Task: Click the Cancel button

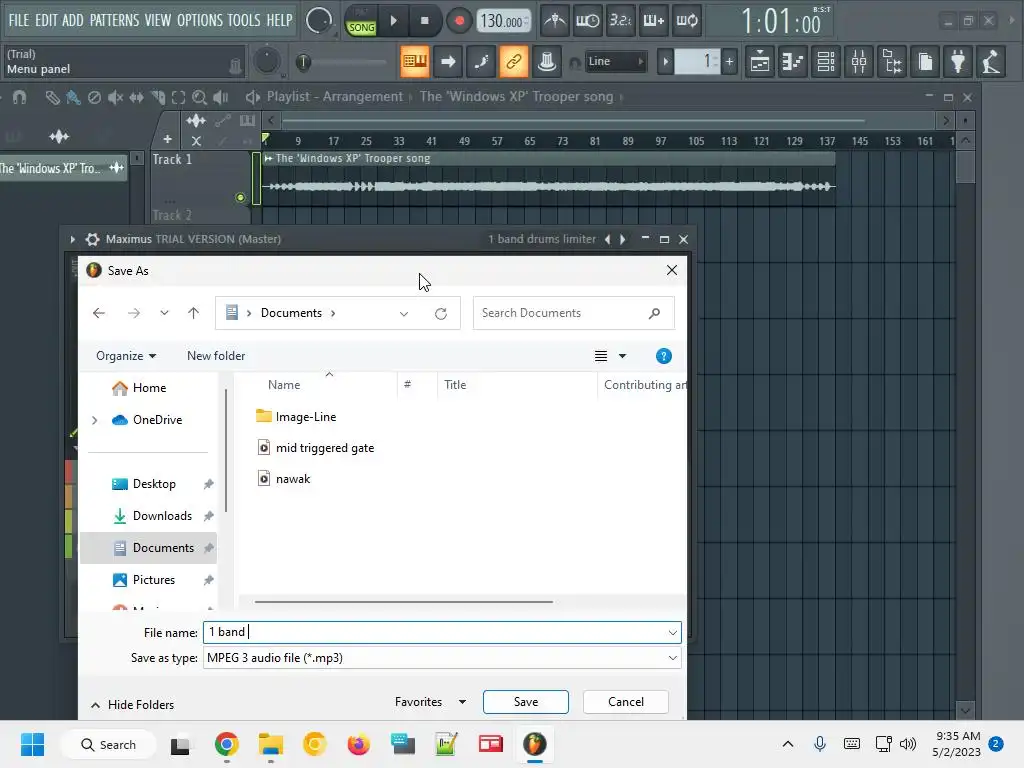Action: click(626, 702)
